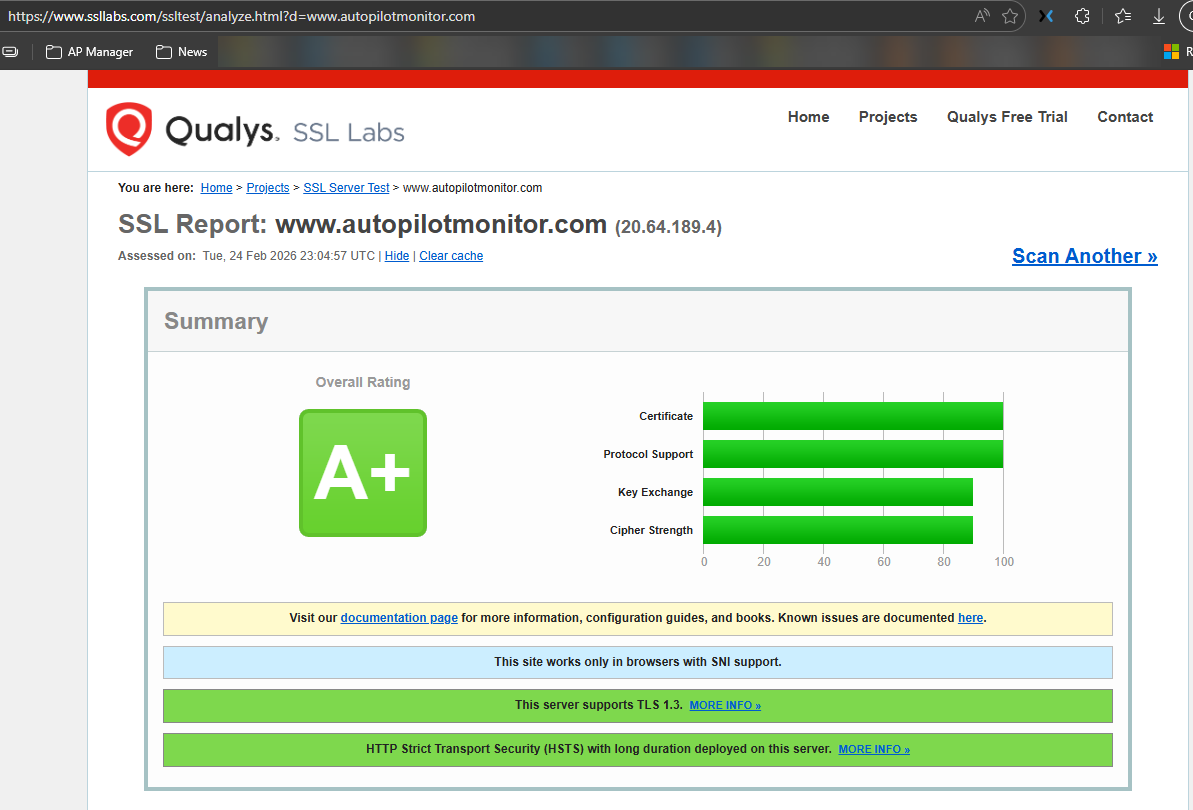Open Qualys Free Trial navigation item
The width and height of the screenshot is (1193, 810).
point(1007,116)
